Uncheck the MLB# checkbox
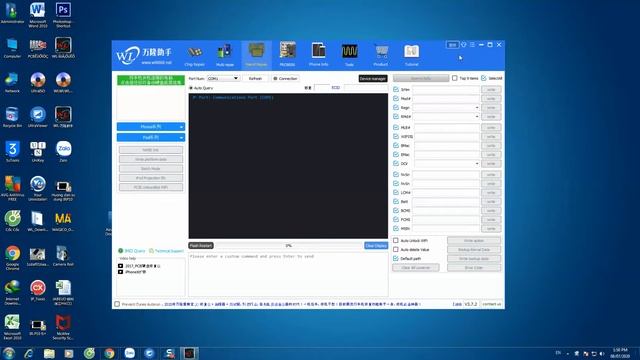The width and height of the screenshot is (640, 360). click(x=396, y=127)
